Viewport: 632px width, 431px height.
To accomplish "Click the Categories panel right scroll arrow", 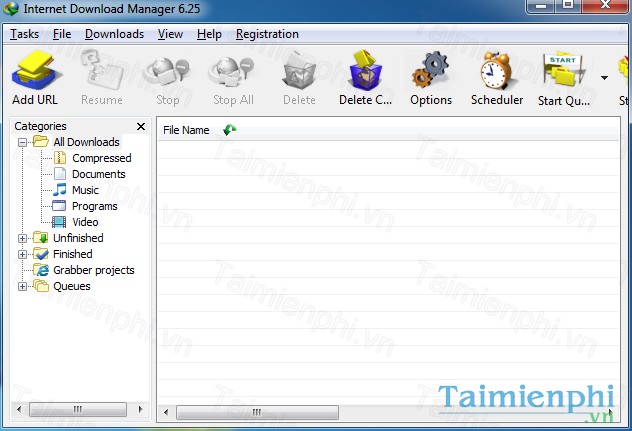I will click(x=140, y=409).
